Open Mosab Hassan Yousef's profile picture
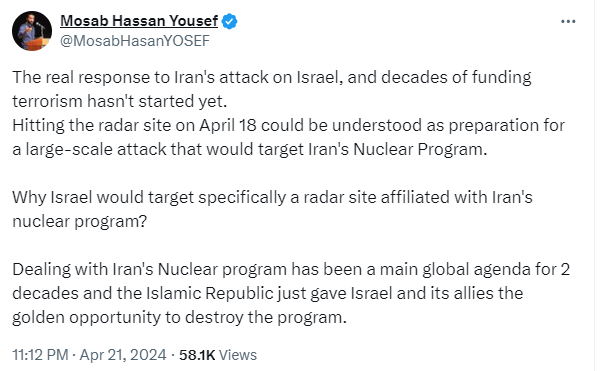This screenshot has height=371, width=602. point(32,31)
